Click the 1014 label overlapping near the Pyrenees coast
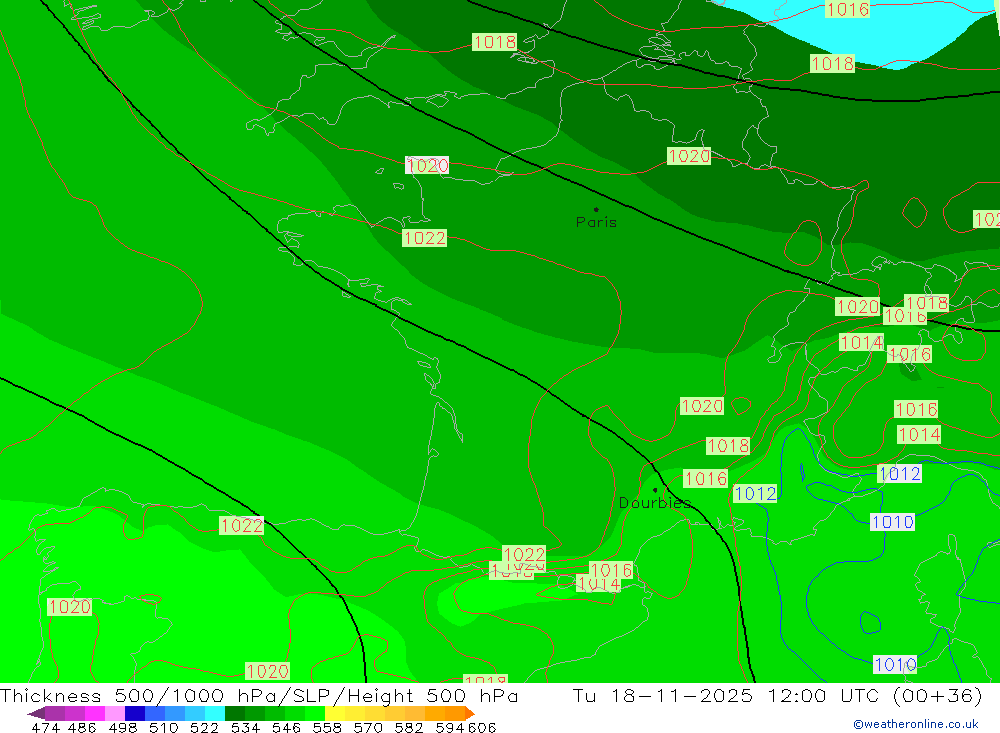Screen dimensions: 1000x733 tap(598, 584)
